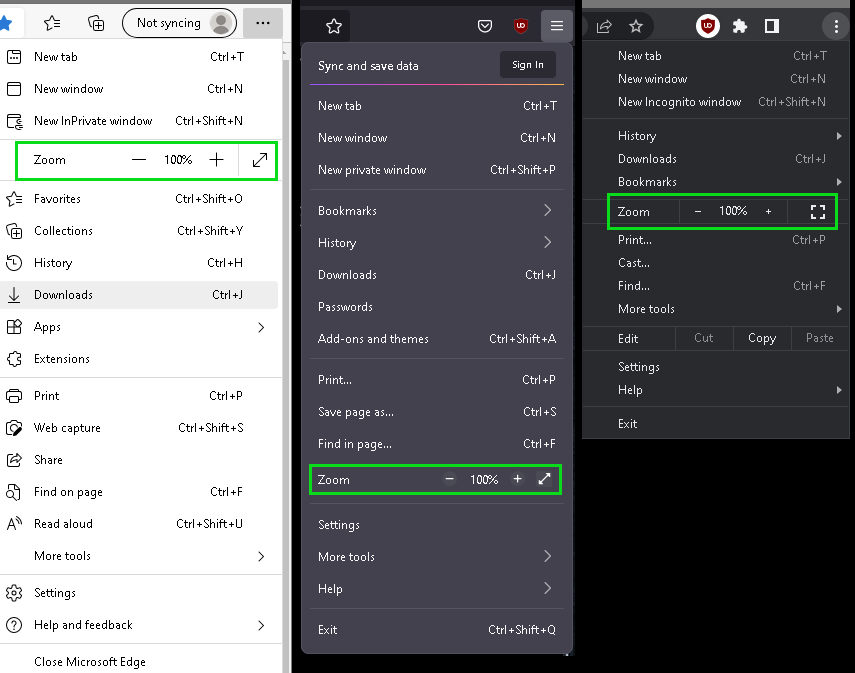Expand Help submenu in Firefox menu
Screen dimensions: 855x673
[436, 588]
